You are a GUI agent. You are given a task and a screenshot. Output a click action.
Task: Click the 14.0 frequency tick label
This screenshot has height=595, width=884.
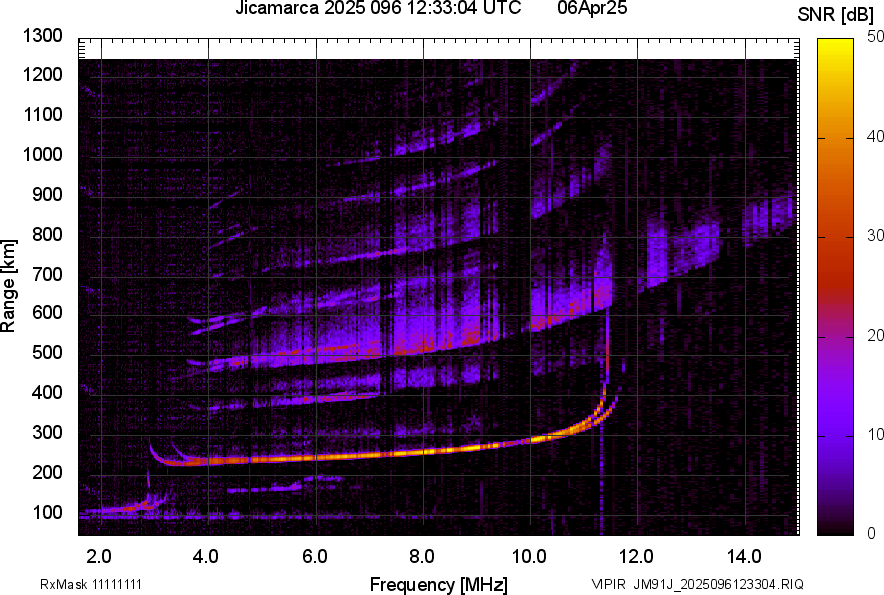click(x=744, y=557)
